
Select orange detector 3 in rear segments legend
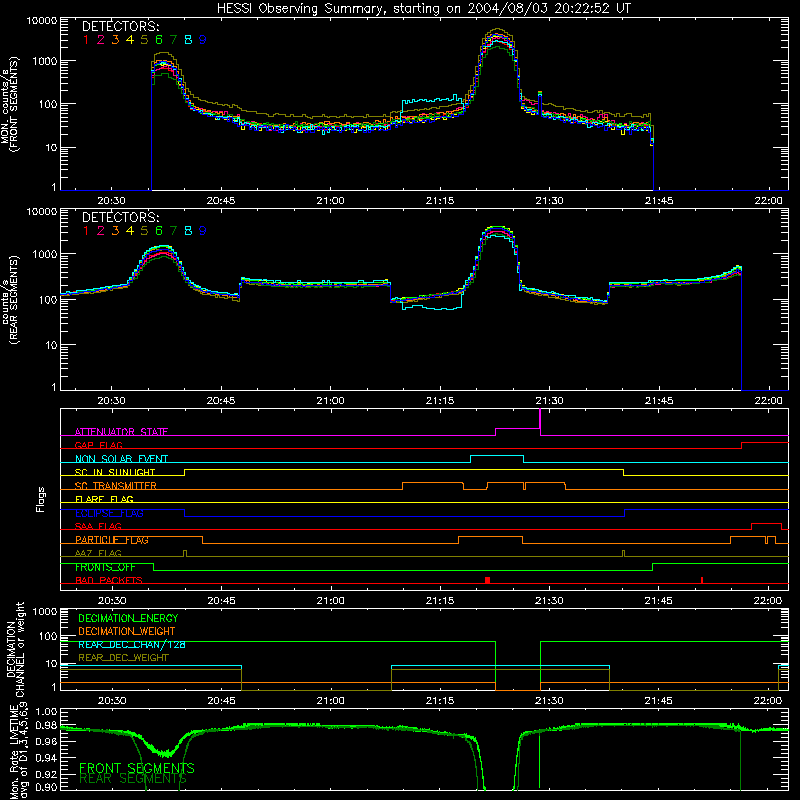[115, 231]
